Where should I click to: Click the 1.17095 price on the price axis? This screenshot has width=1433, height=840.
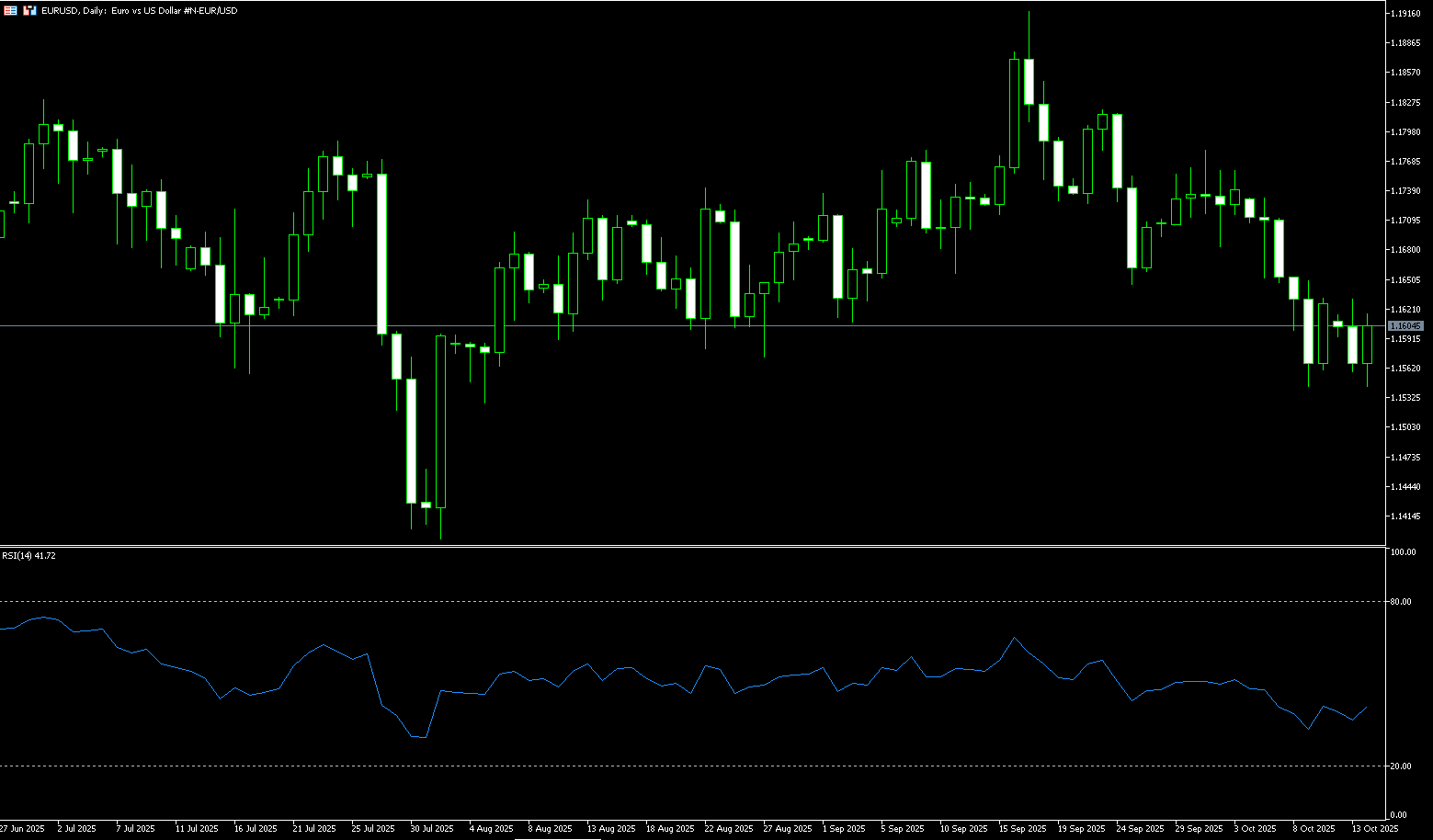click(x=1405, y=221)
